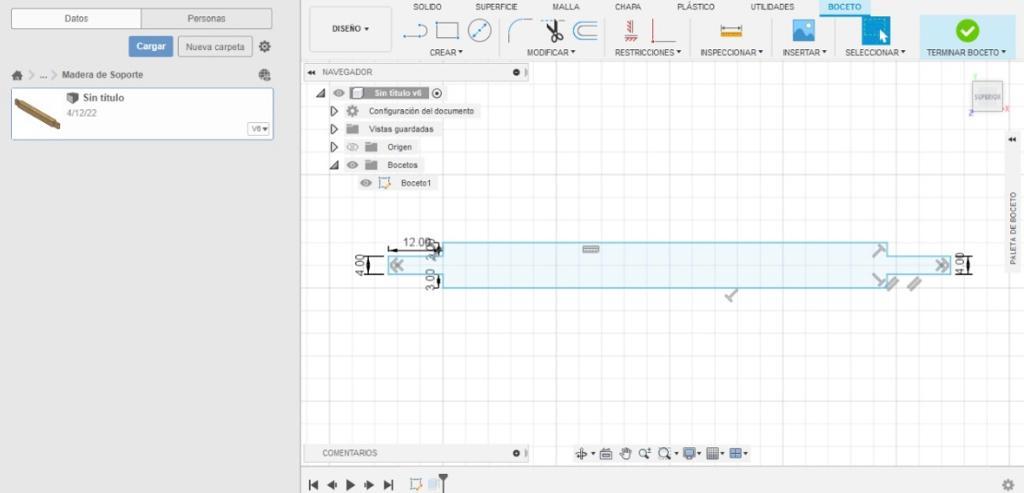Select the Fillet (Empalme) modify tool

click(520, 30)
